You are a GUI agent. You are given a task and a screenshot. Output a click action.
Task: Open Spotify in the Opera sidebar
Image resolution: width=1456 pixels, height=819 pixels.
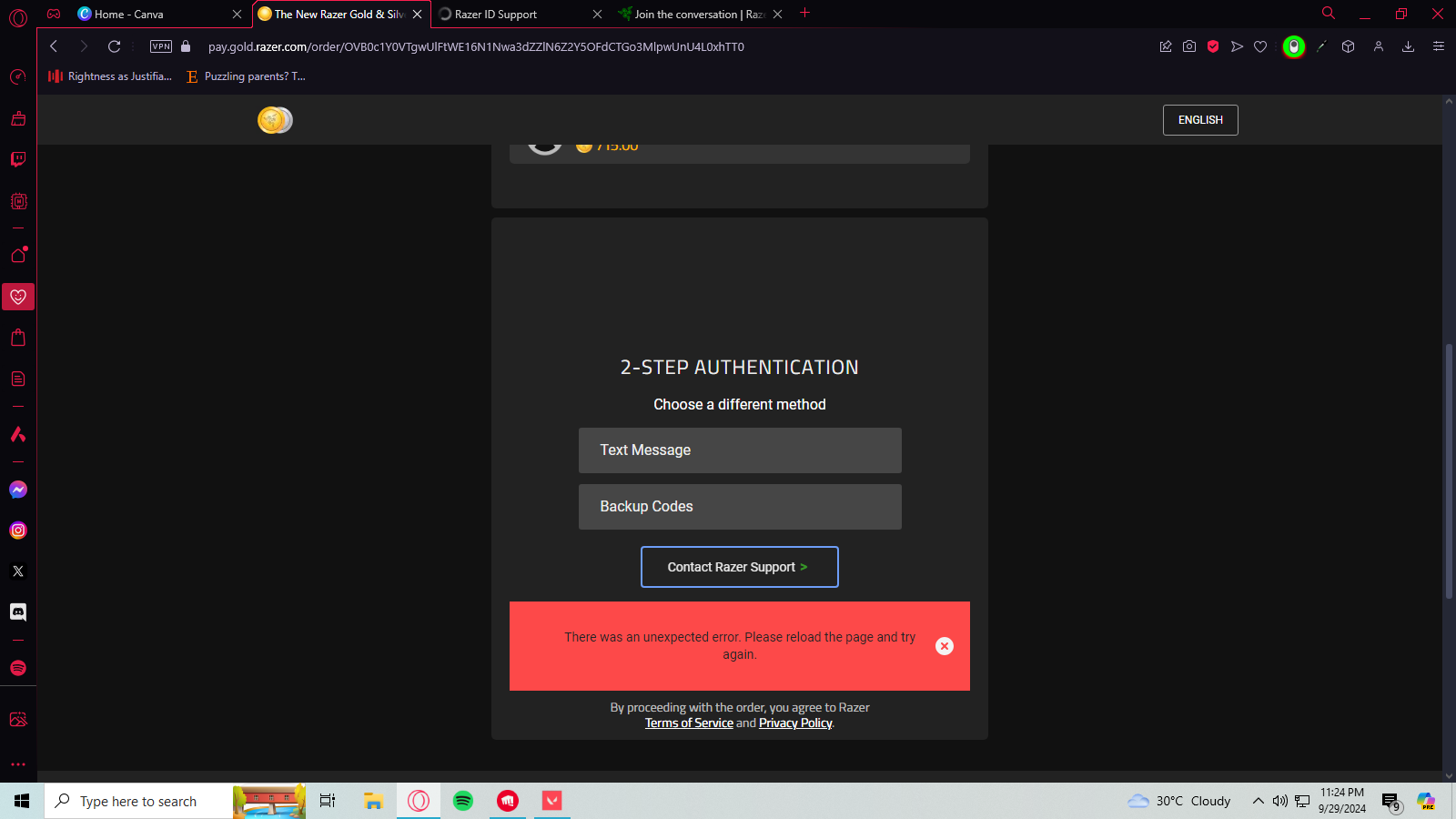(18, 668)
